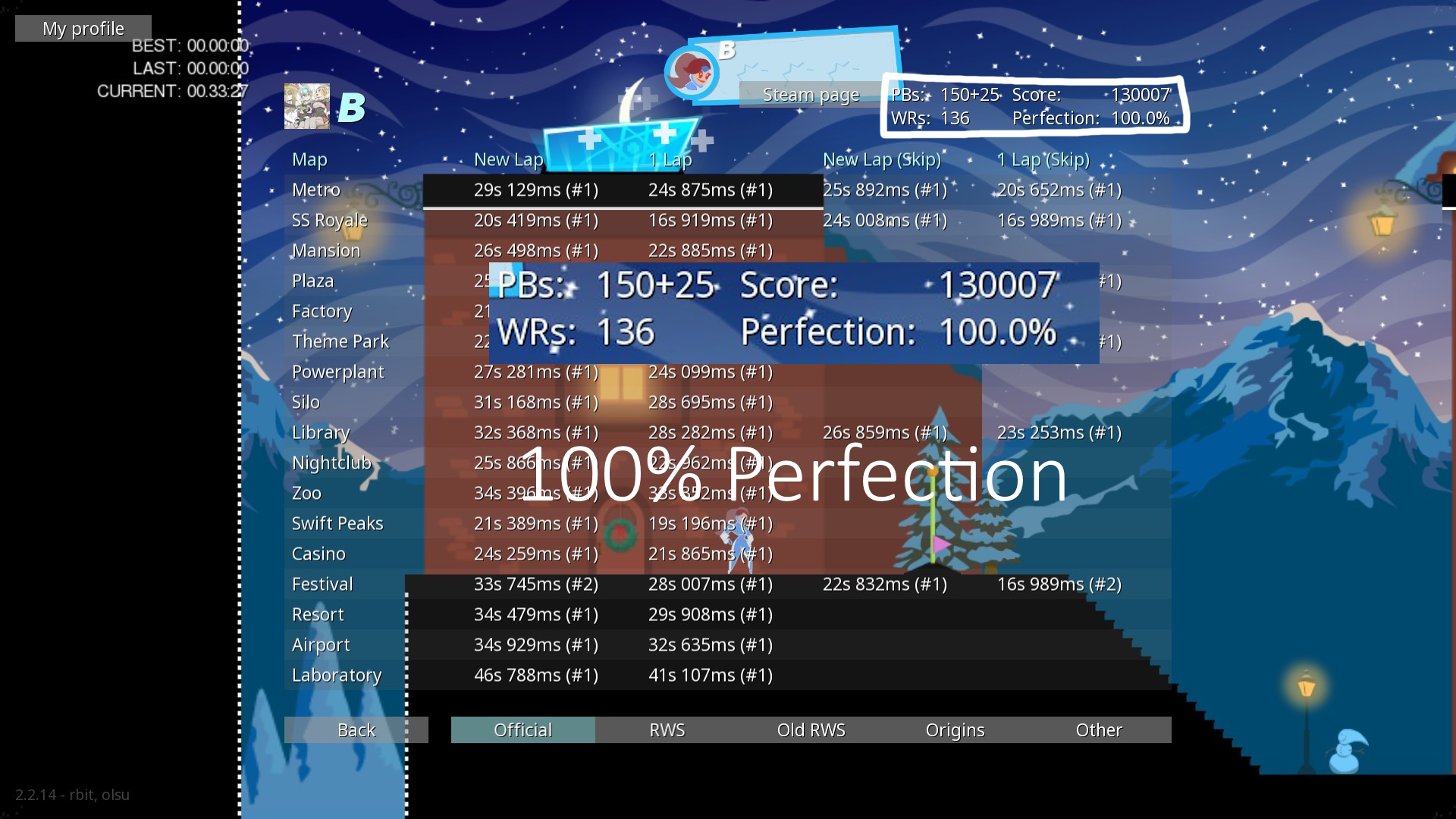Select the Laboratory map row
The height and width of the screenshot is (819, 1456).
(336, 675)
